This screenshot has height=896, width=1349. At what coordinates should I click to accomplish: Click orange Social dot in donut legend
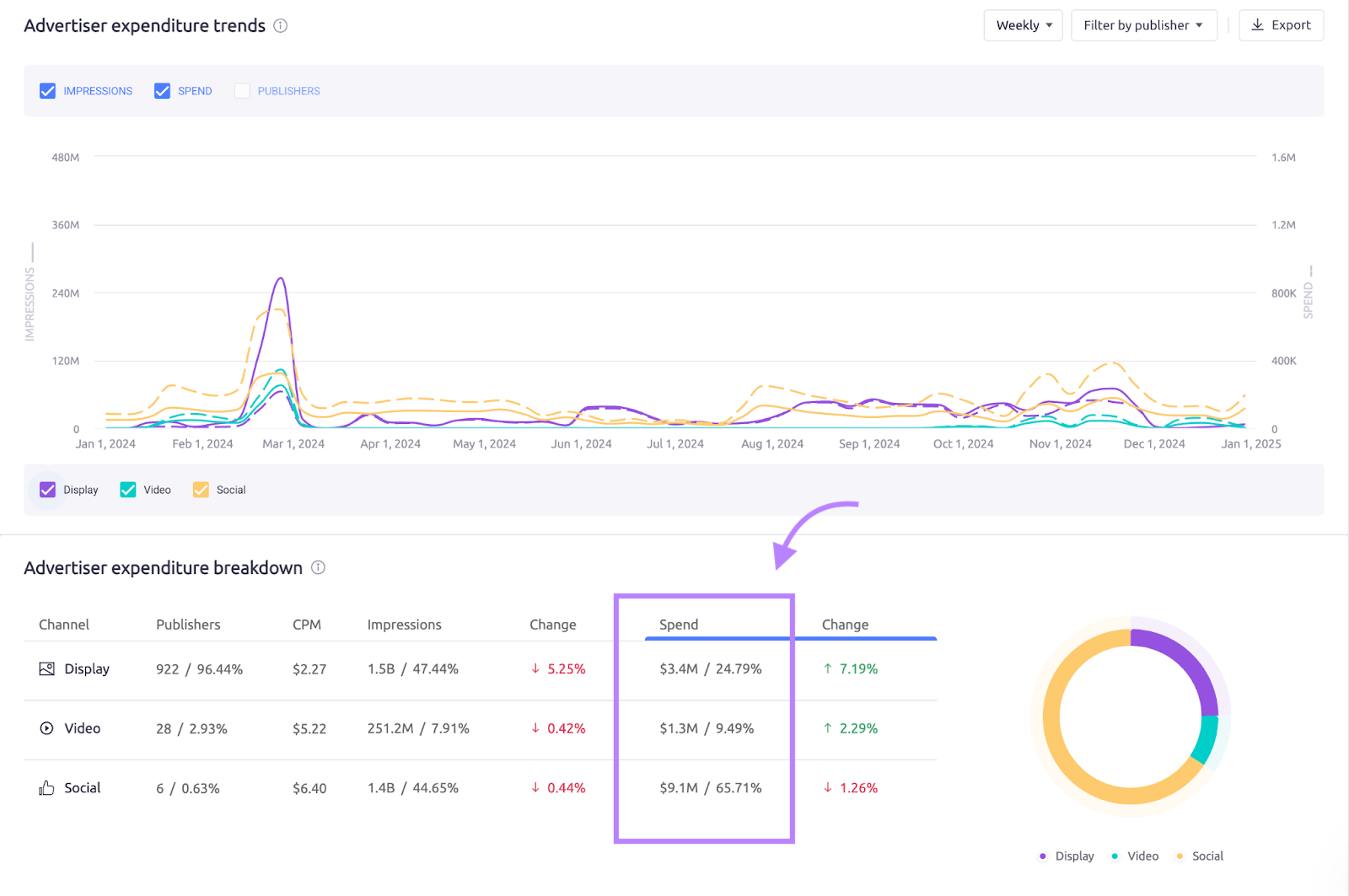click(1180, 856)
